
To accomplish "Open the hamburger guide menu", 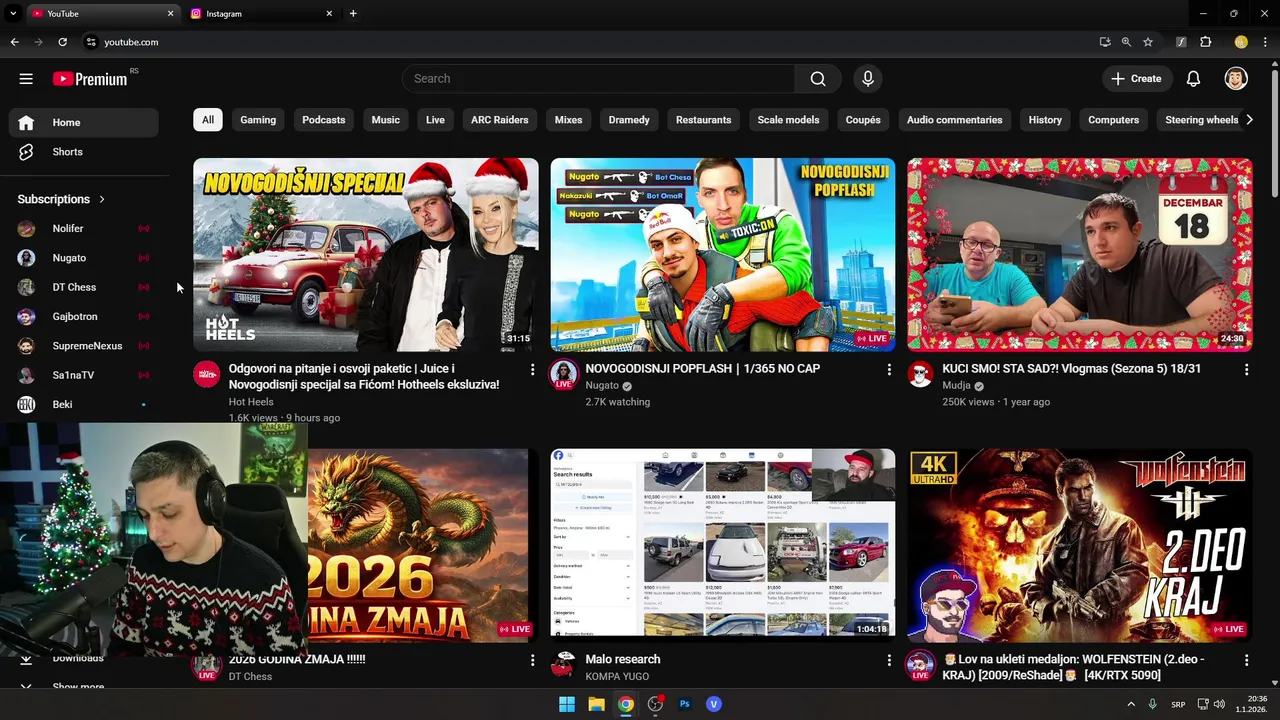I will [26, 79].
